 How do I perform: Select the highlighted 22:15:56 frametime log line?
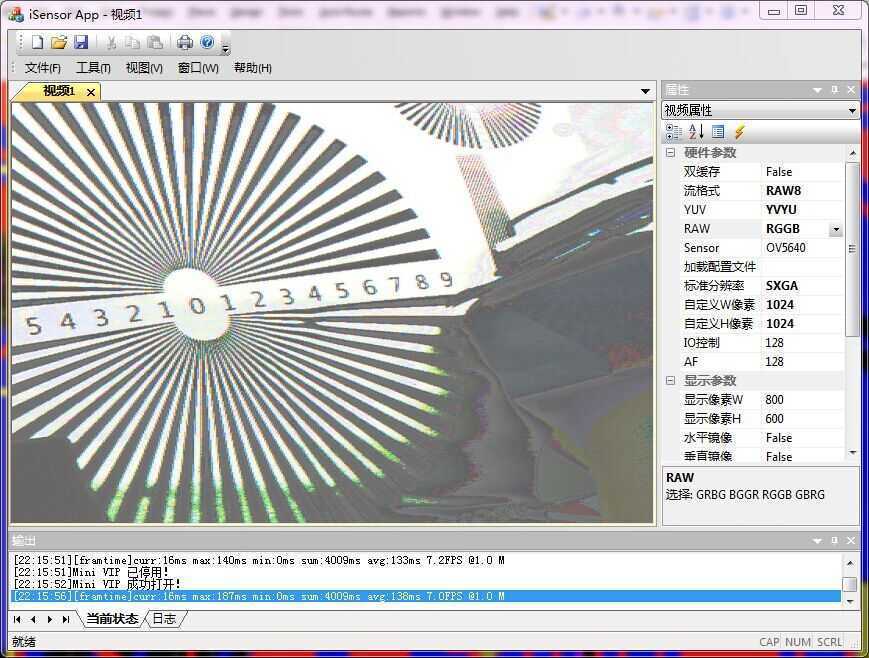click(426, 596)
